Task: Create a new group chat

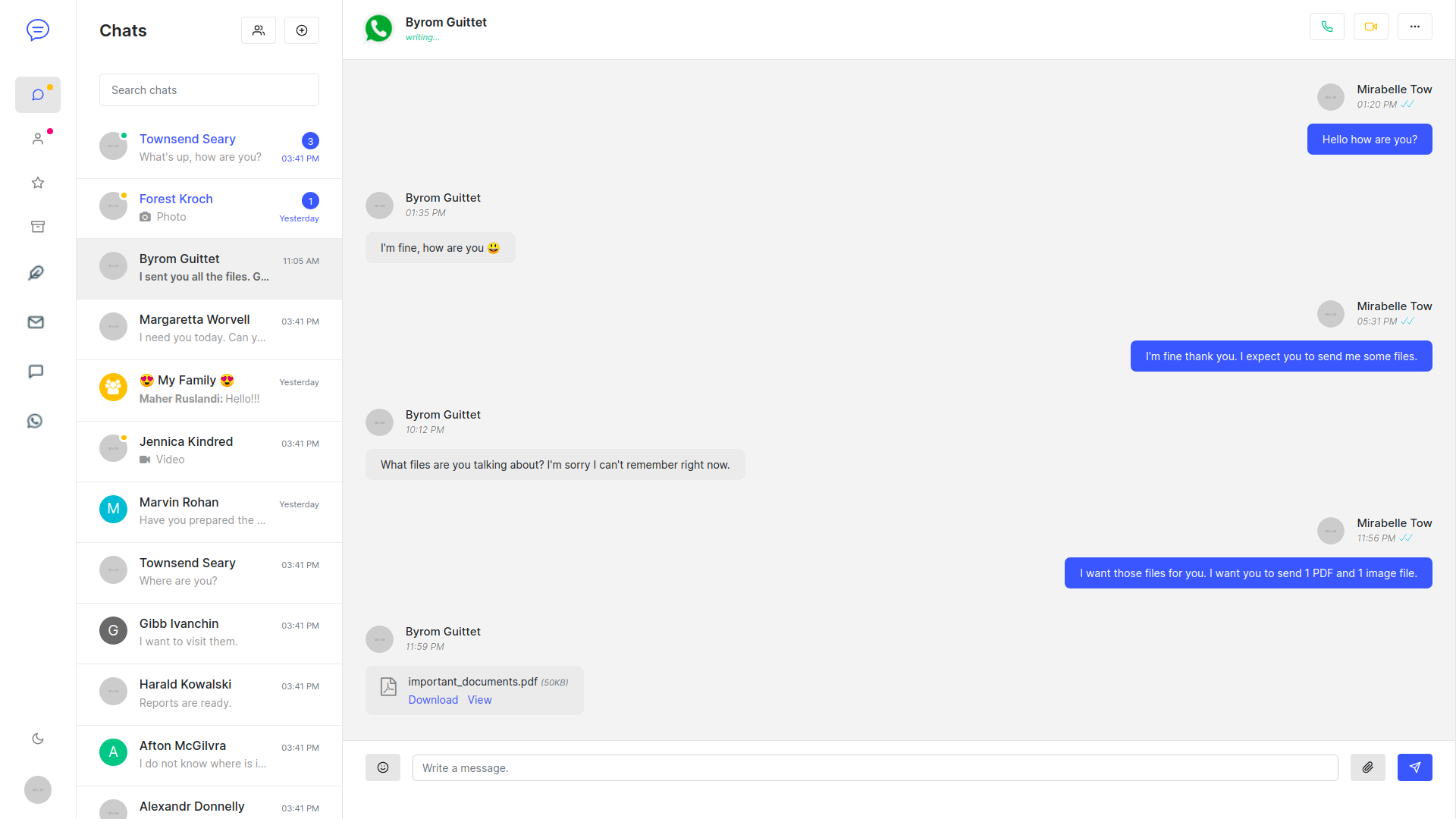Action: point(259,30)
